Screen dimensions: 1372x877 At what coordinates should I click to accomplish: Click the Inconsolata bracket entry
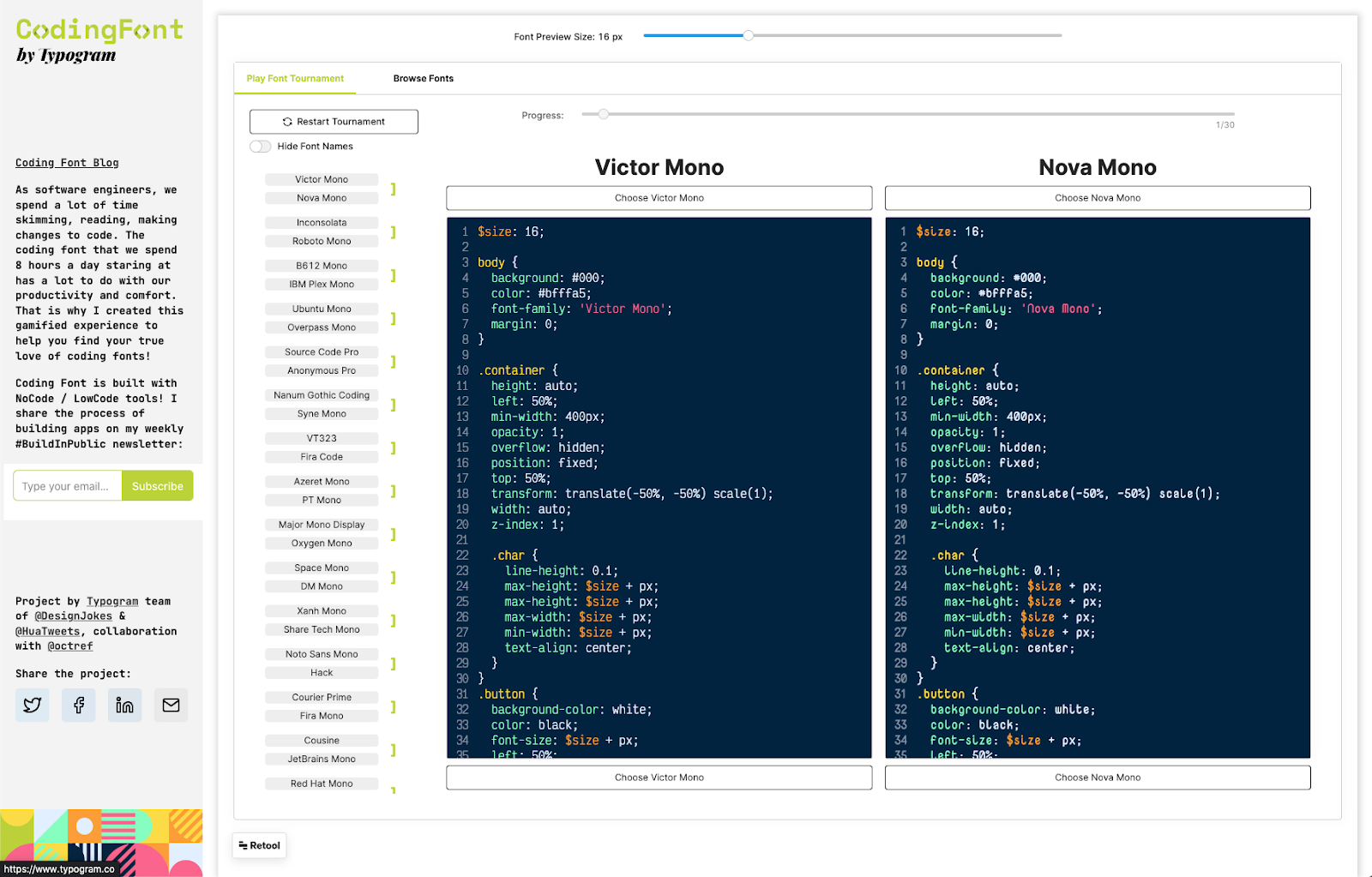pyautogui.click(x=322, y=223)
